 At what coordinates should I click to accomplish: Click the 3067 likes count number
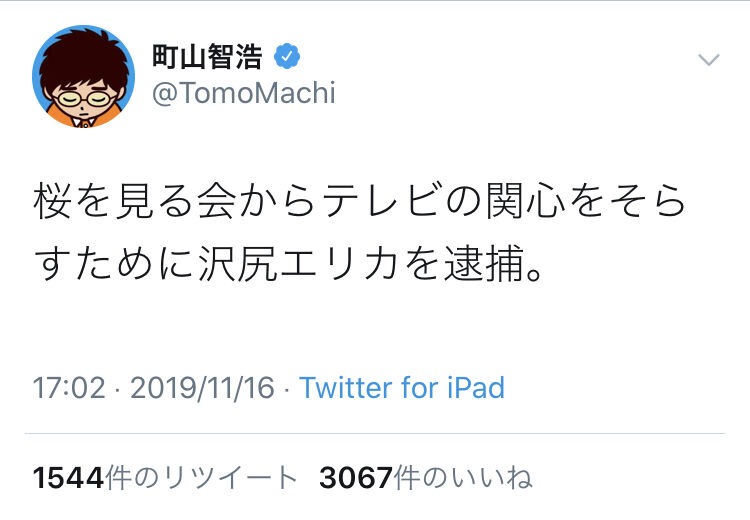[356, 478]
